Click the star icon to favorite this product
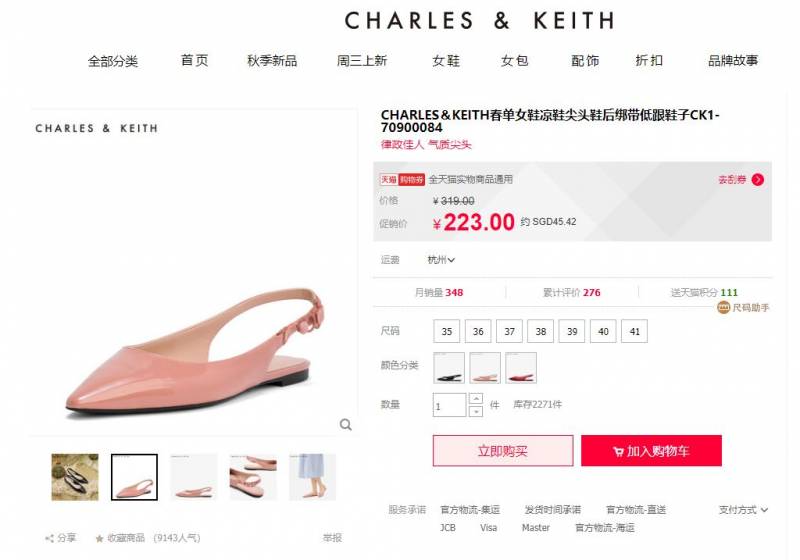The width and height of the screenshot is (800, 560). pyautogui.click(x=99, y=538)
